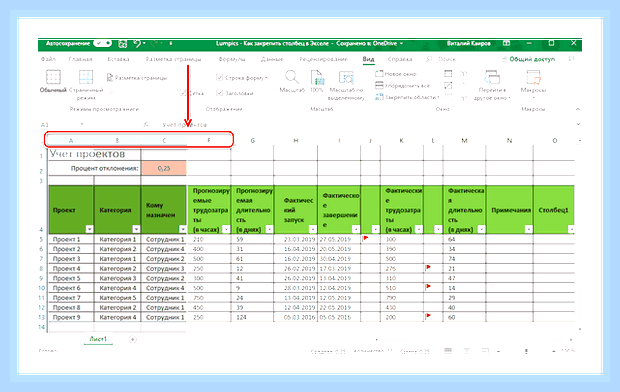620x392 pixels.
Task: Set zoom to 100% icon
Action: tap(317, 77)
